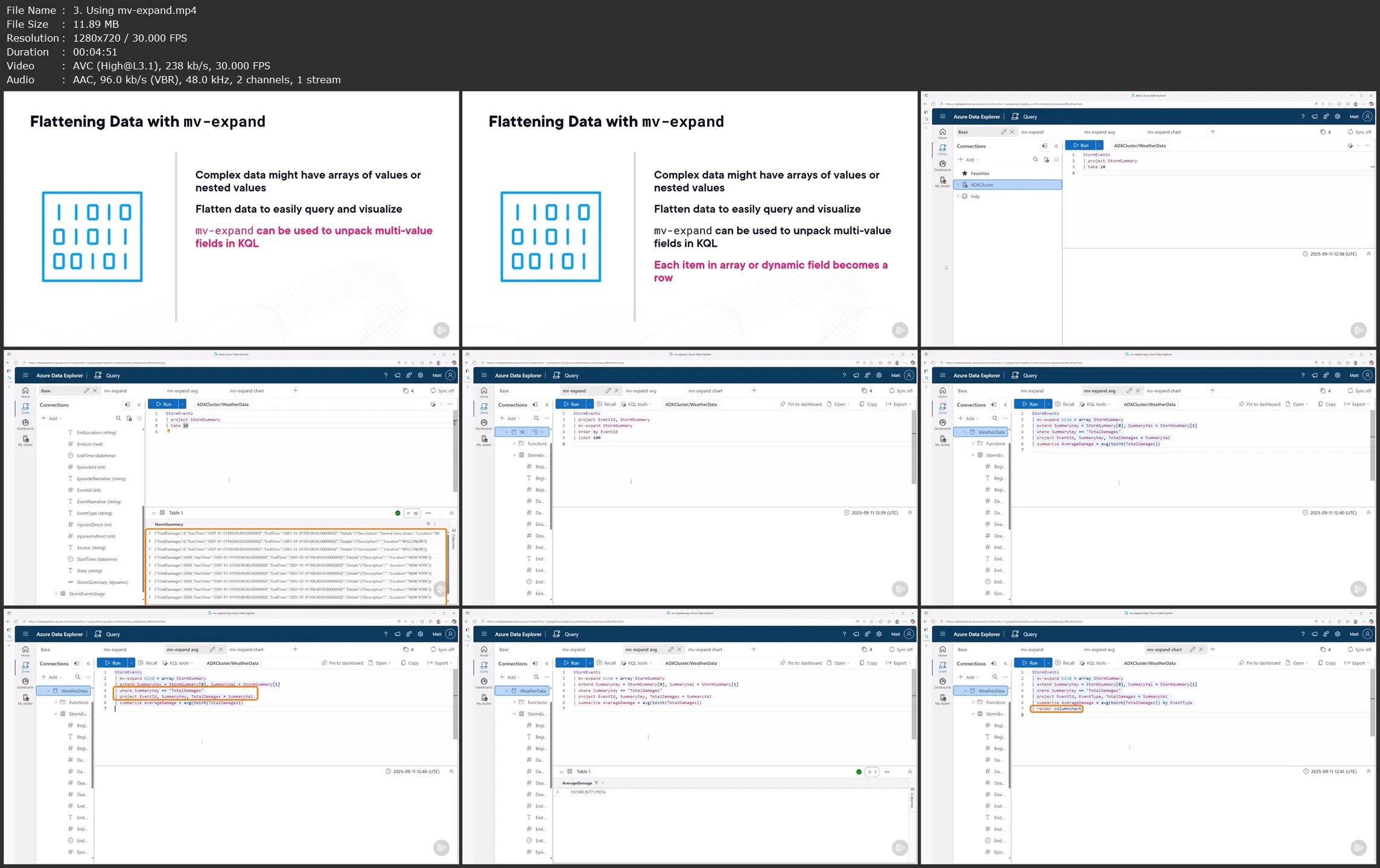Click the Favorites star in Connections pane

[965, 173]
